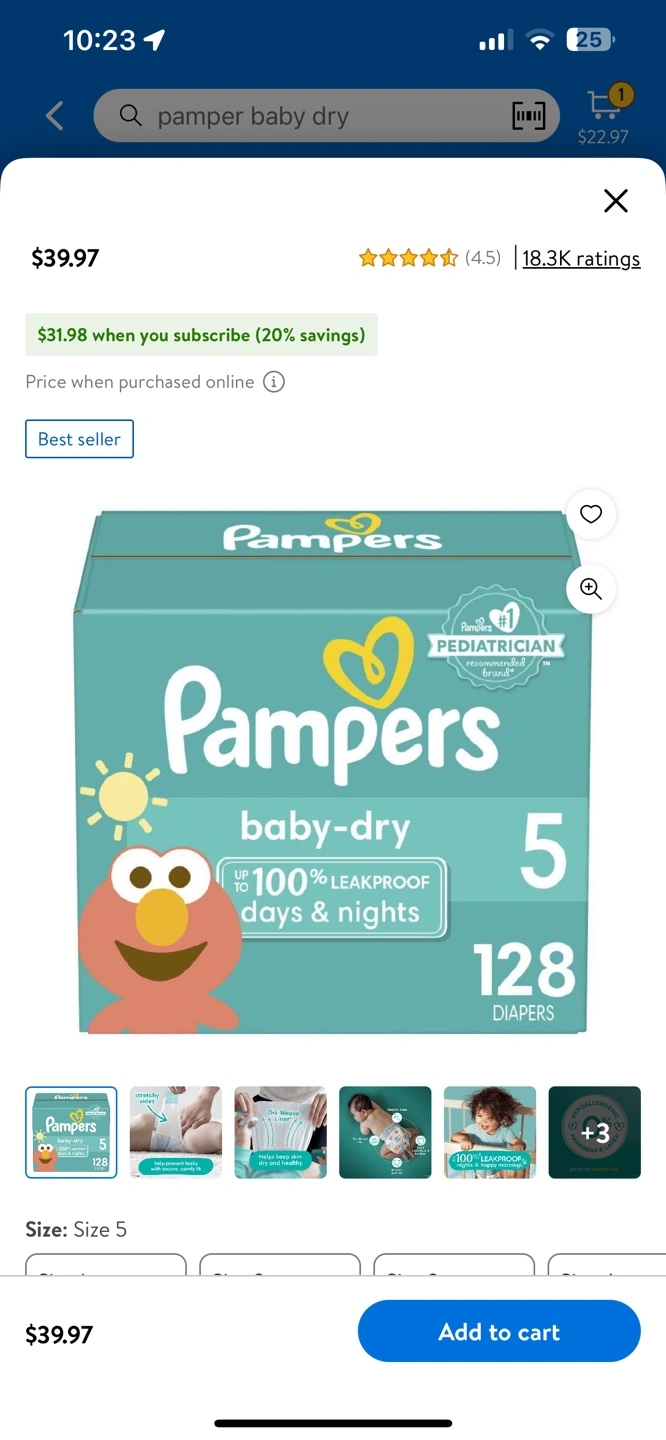Tap the Add to cart button

499,1331
